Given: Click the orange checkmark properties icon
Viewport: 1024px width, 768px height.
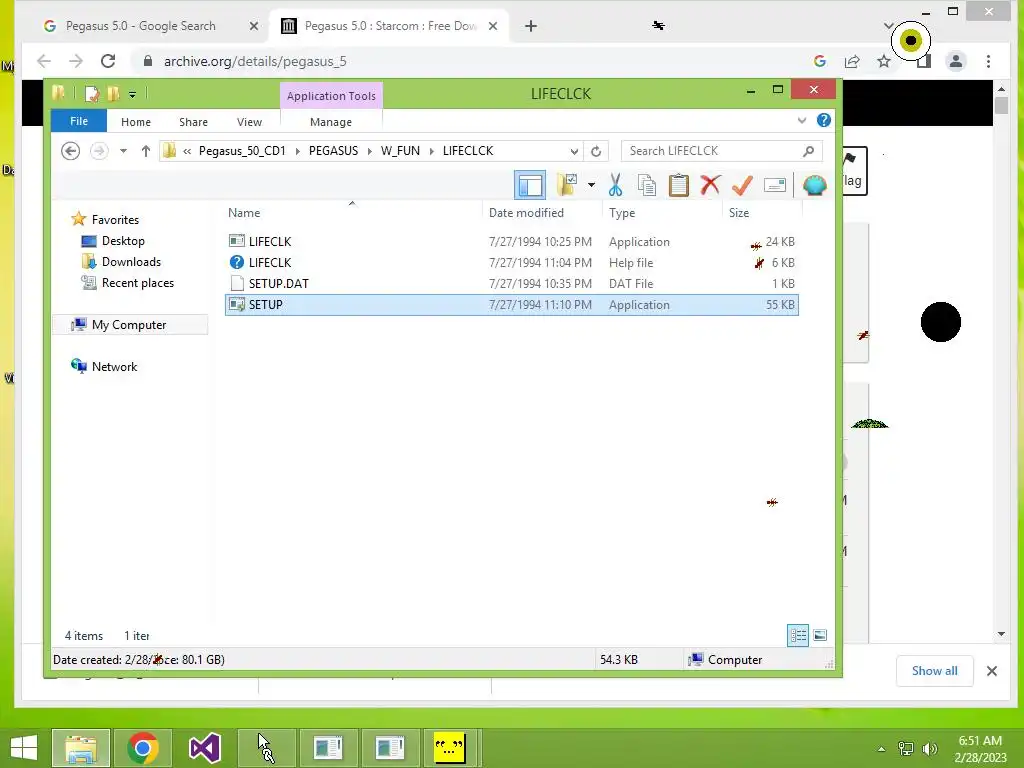Looking at the screenshot, I should coord(742,185).
